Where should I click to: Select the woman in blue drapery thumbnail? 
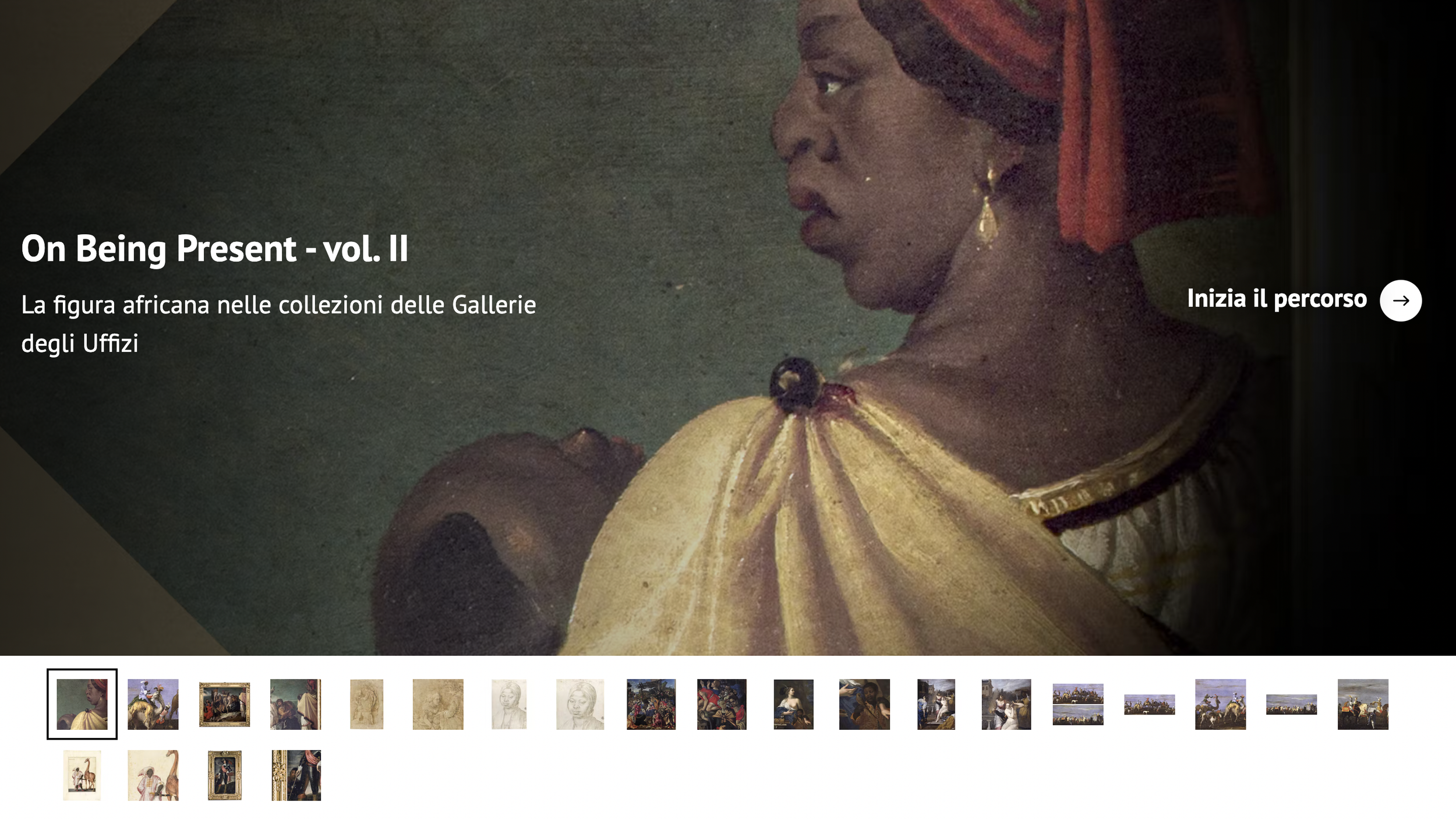pyautogui.click(x=793, y=704)
